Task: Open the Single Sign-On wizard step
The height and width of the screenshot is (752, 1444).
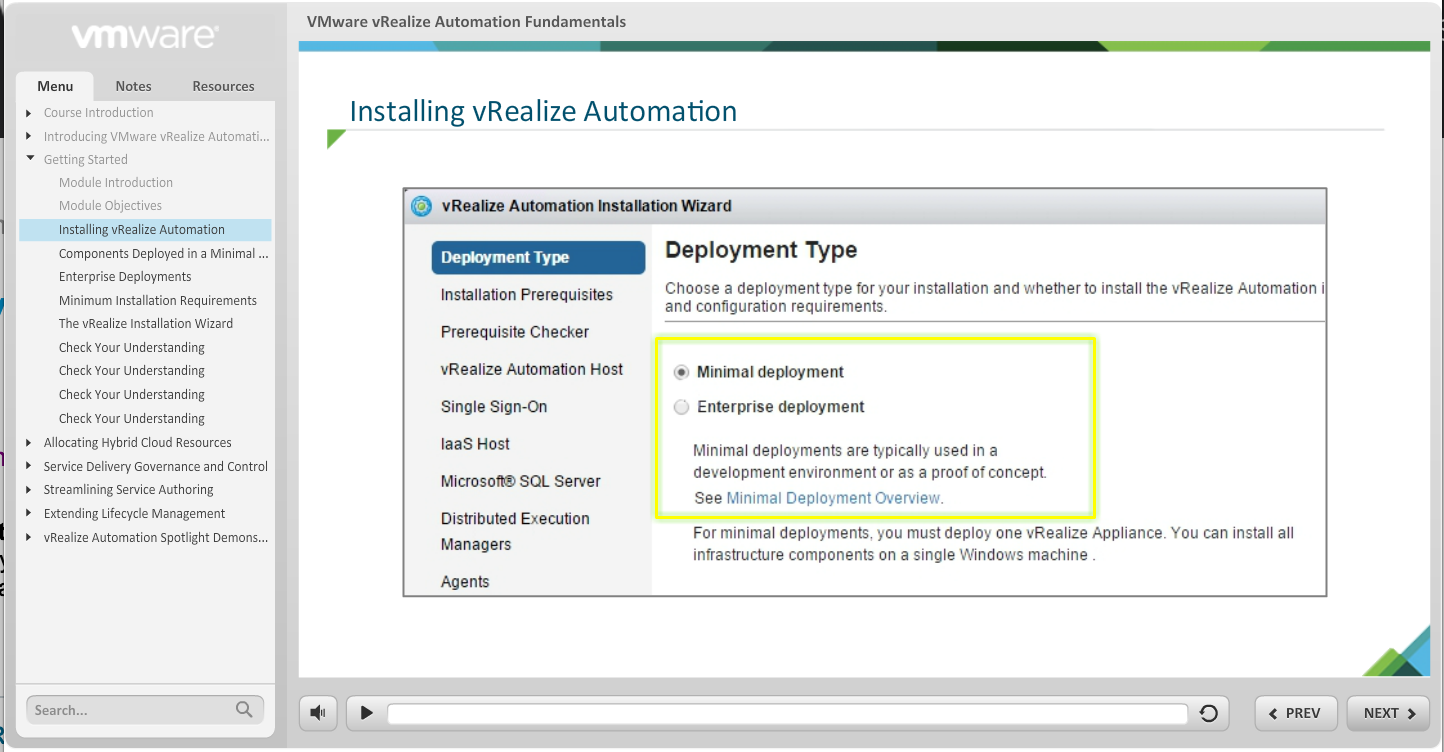Action: [494, 407]
